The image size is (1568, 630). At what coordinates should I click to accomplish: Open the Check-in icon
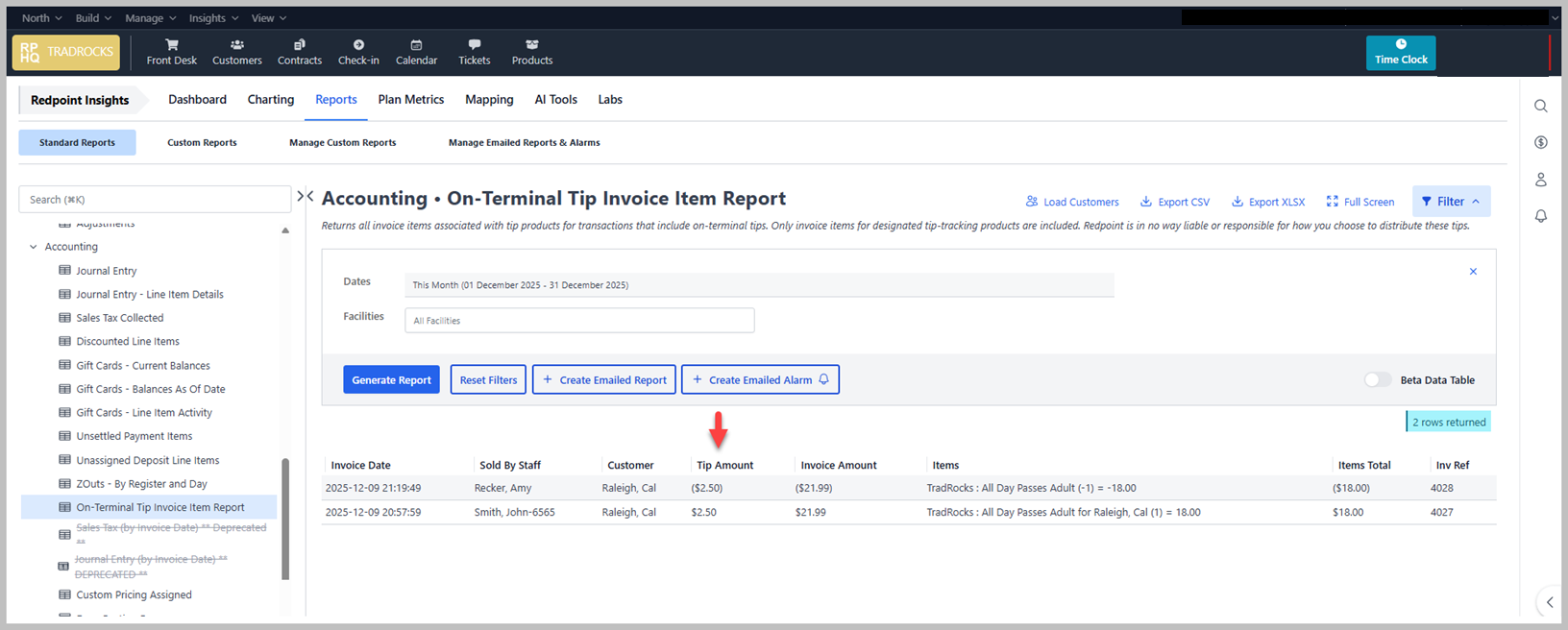(358, 45)
